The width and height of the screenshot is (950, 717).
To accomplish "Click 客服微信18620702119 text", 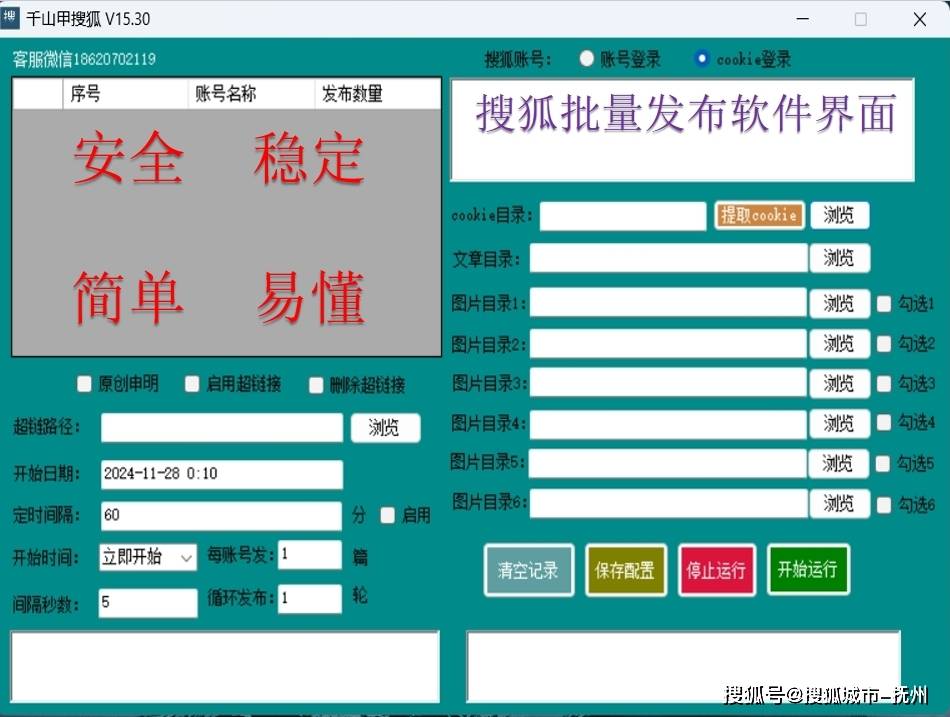I will tap(84, 59).
